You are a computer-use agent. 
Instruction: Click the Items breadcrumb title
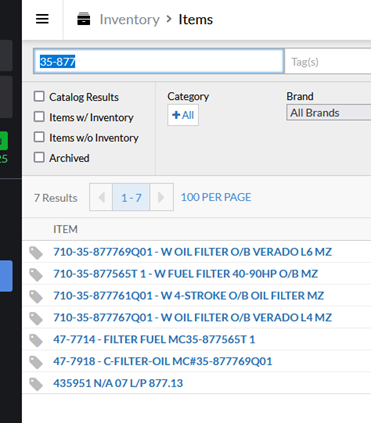pyautogui.click(x=196, y=19)
